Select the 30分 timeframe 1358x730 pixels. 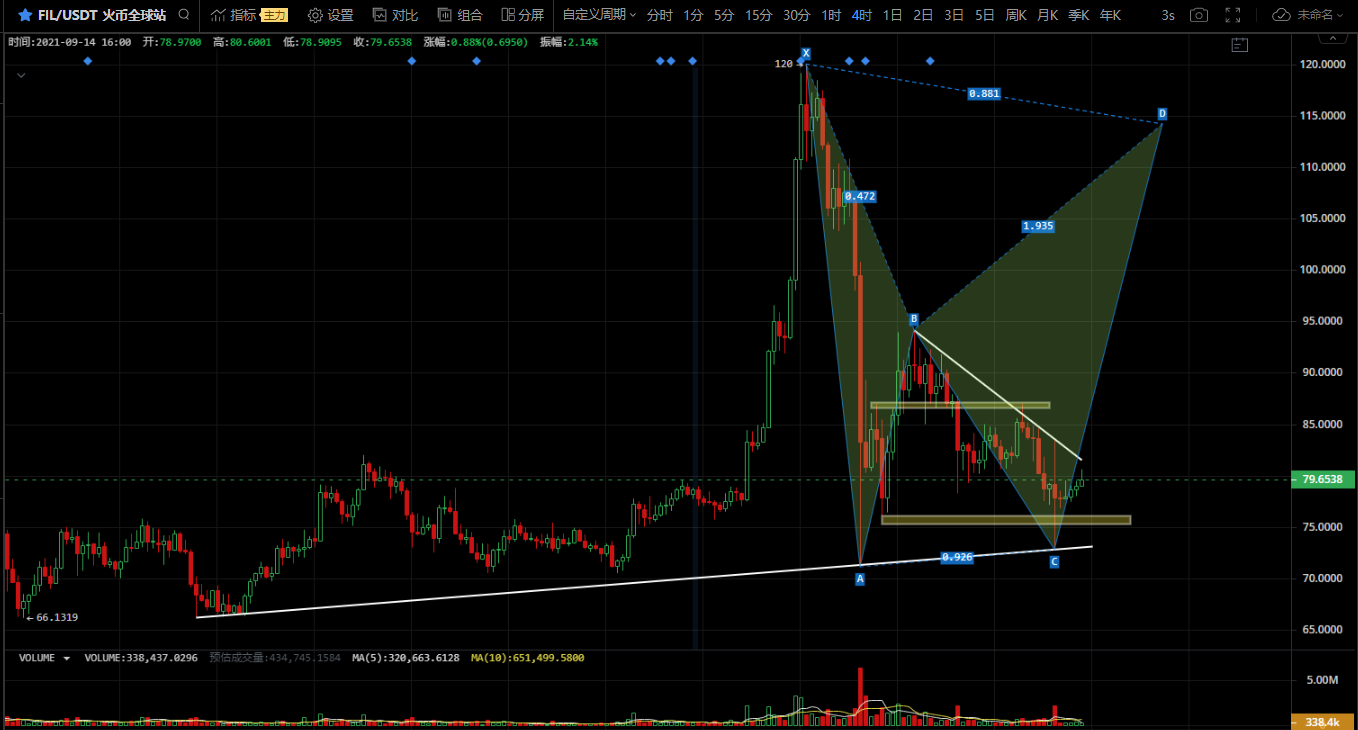click(796, 15)
